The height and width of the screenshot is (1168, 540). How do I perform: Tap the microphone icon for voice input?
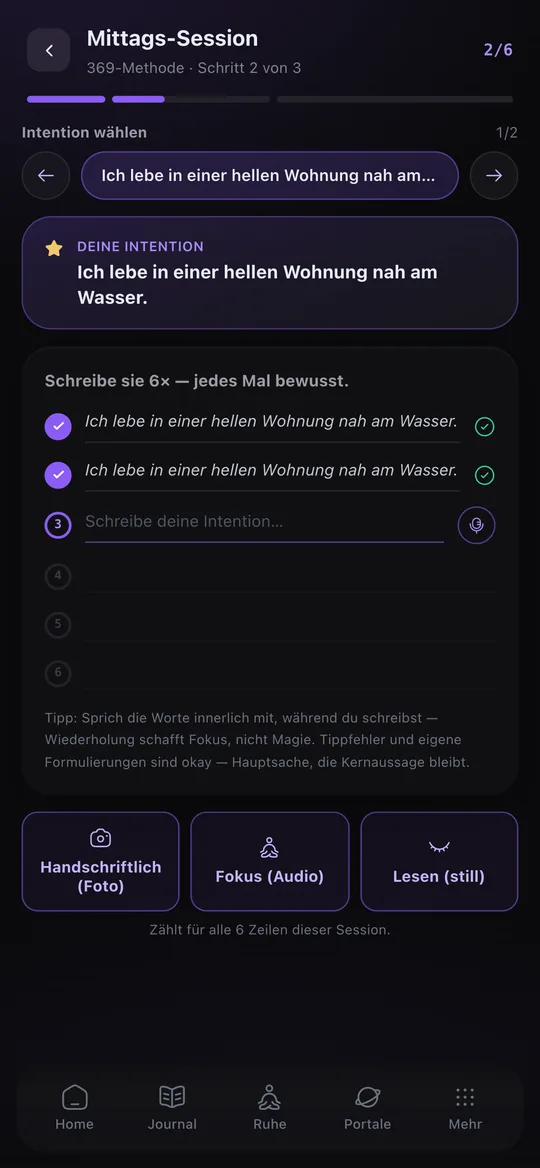click(477, 525)
